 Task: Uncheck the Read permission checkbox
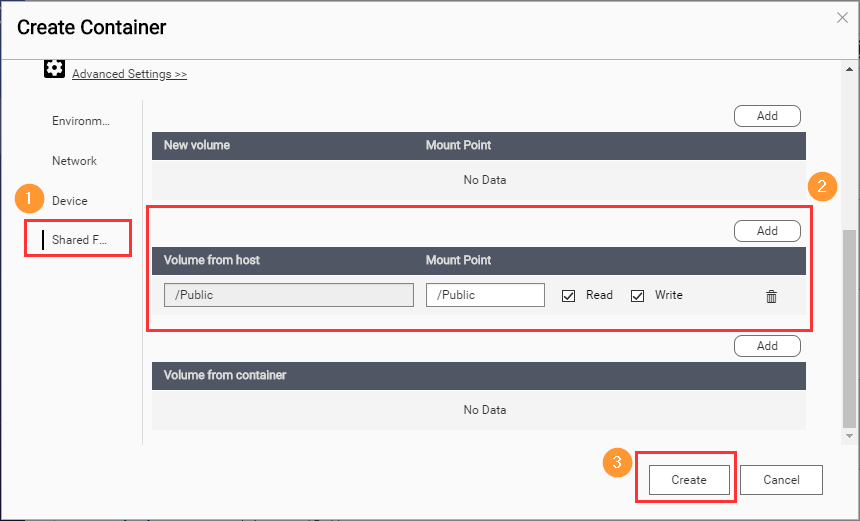pos(569,296)
